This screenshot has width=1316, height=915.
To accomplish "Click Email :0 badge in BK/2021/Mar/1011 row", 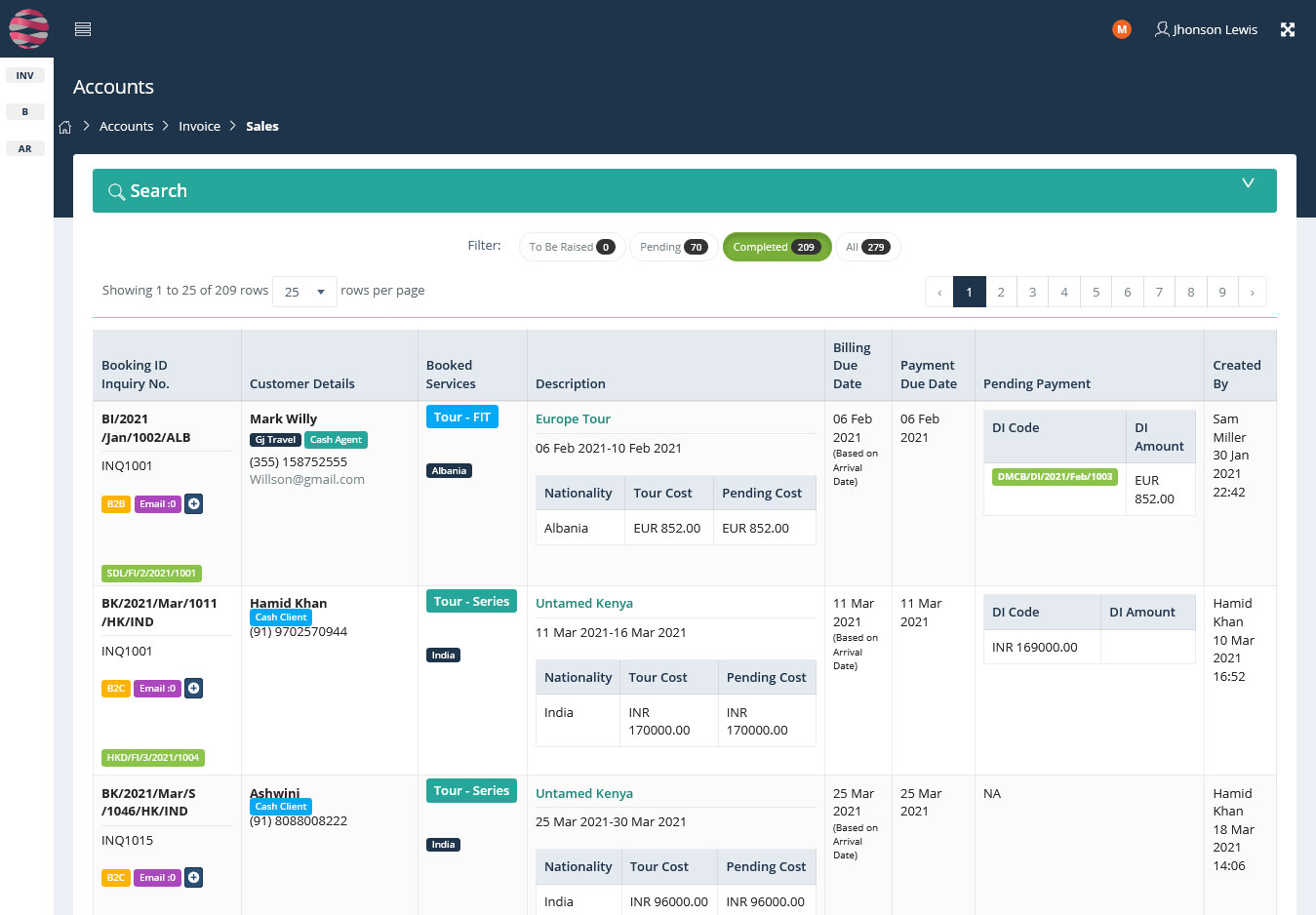I will (x=158, y=689).
